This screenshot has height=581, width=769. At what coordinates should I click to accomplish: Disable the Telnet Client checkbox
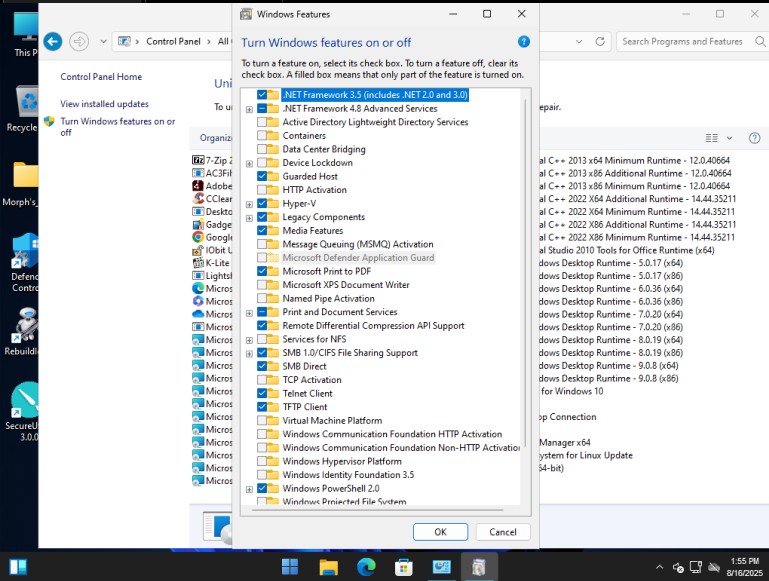[262, 393]
